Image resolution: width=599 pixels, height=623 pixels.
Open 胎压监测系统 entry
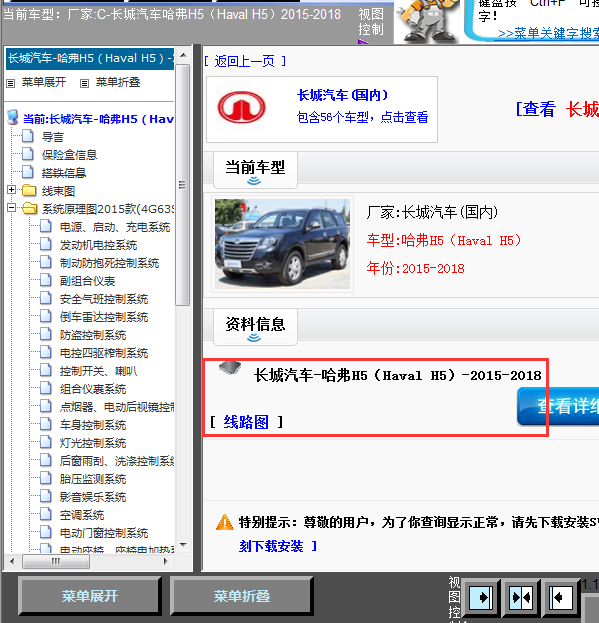tap(93, 479)
